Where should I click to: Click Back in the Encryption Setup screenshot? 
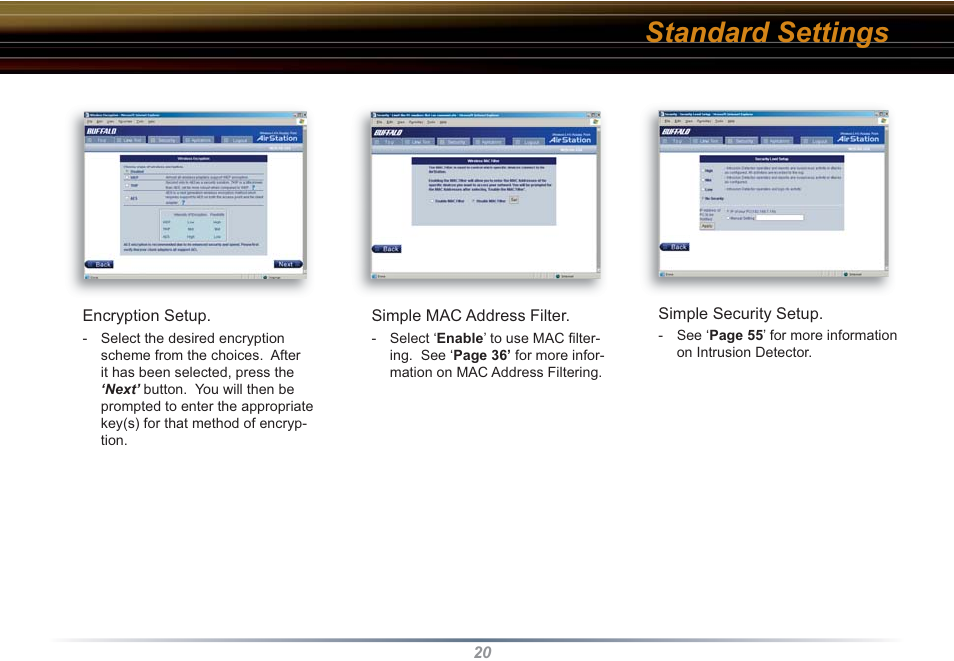[99, 264]
